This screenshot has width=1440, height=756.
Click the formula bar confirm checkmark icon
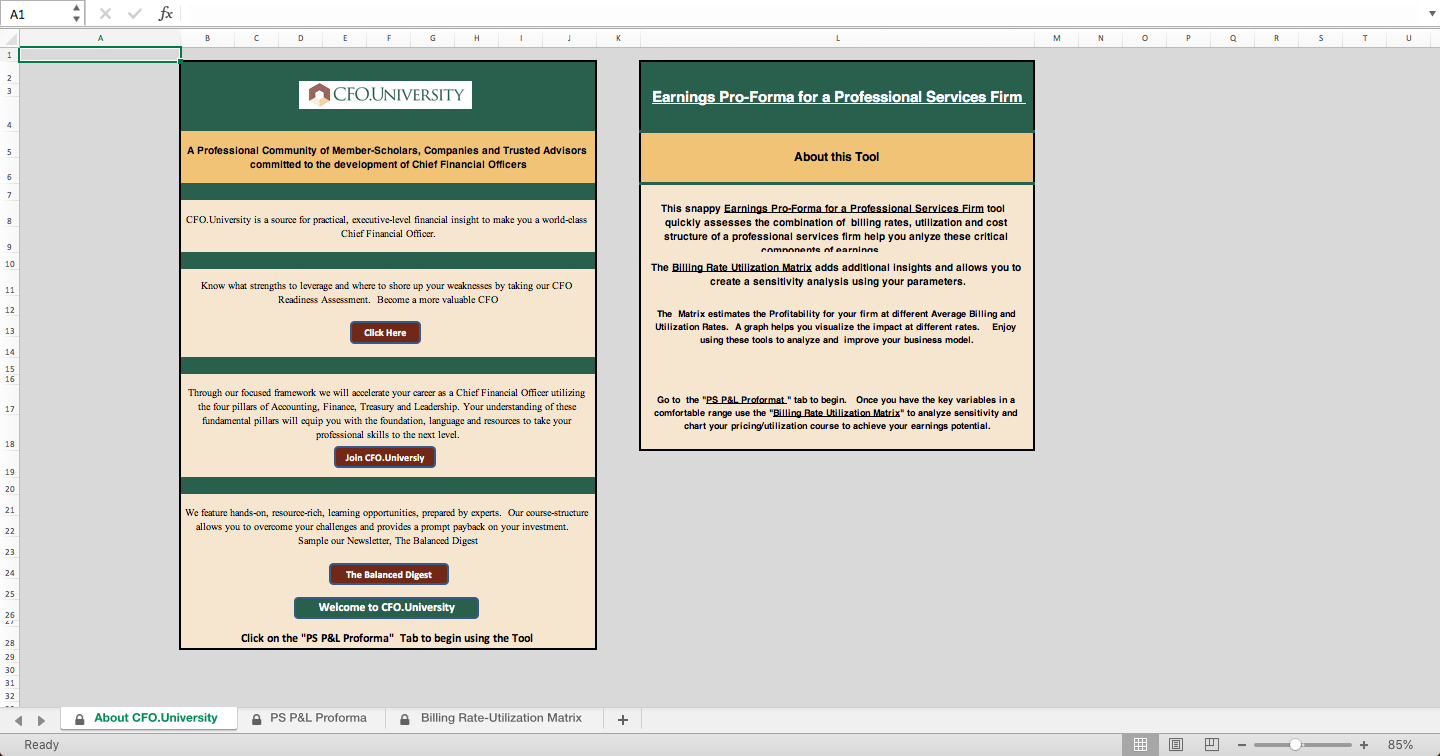pos(135,14)
